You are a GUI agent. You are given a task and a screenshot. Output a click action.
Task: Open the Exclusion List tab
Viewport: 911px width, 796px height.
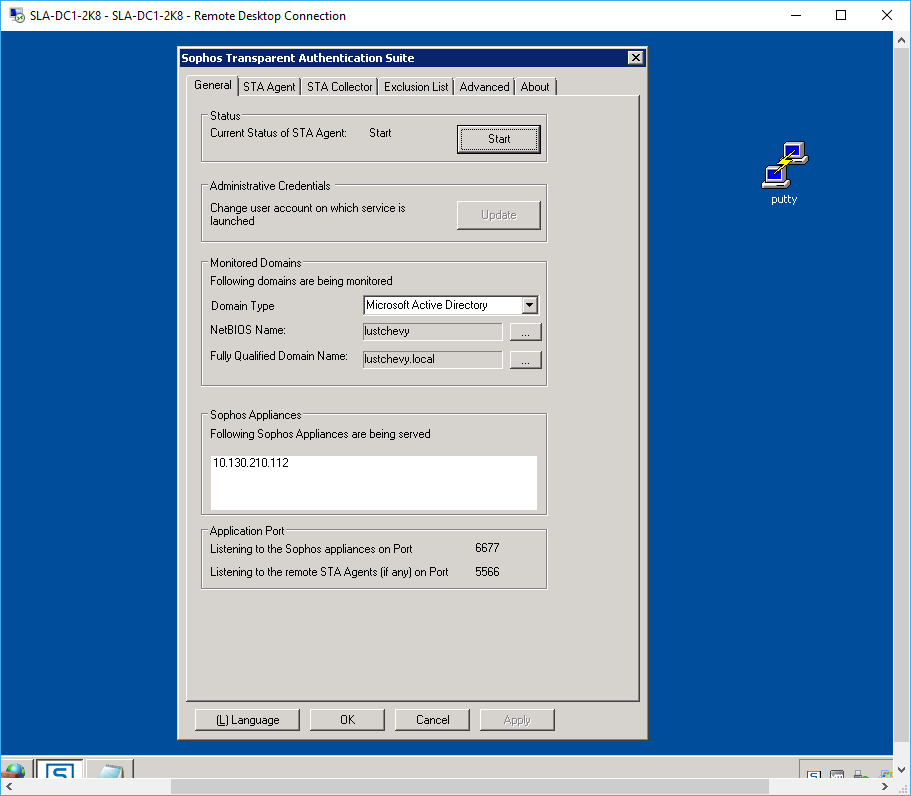[x=416, y=87]
